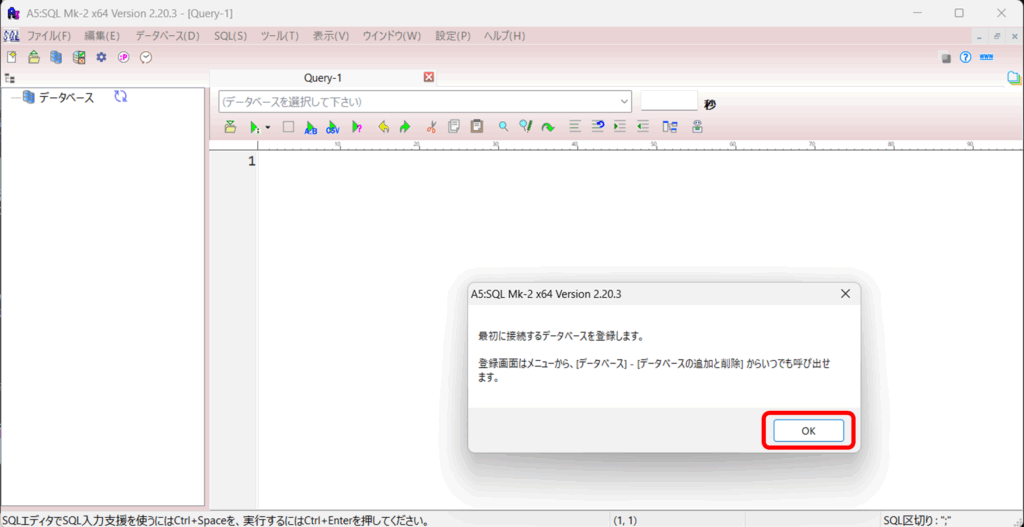Redo with the green forward arrow
1024x527 pixels.
pos(405,127)
